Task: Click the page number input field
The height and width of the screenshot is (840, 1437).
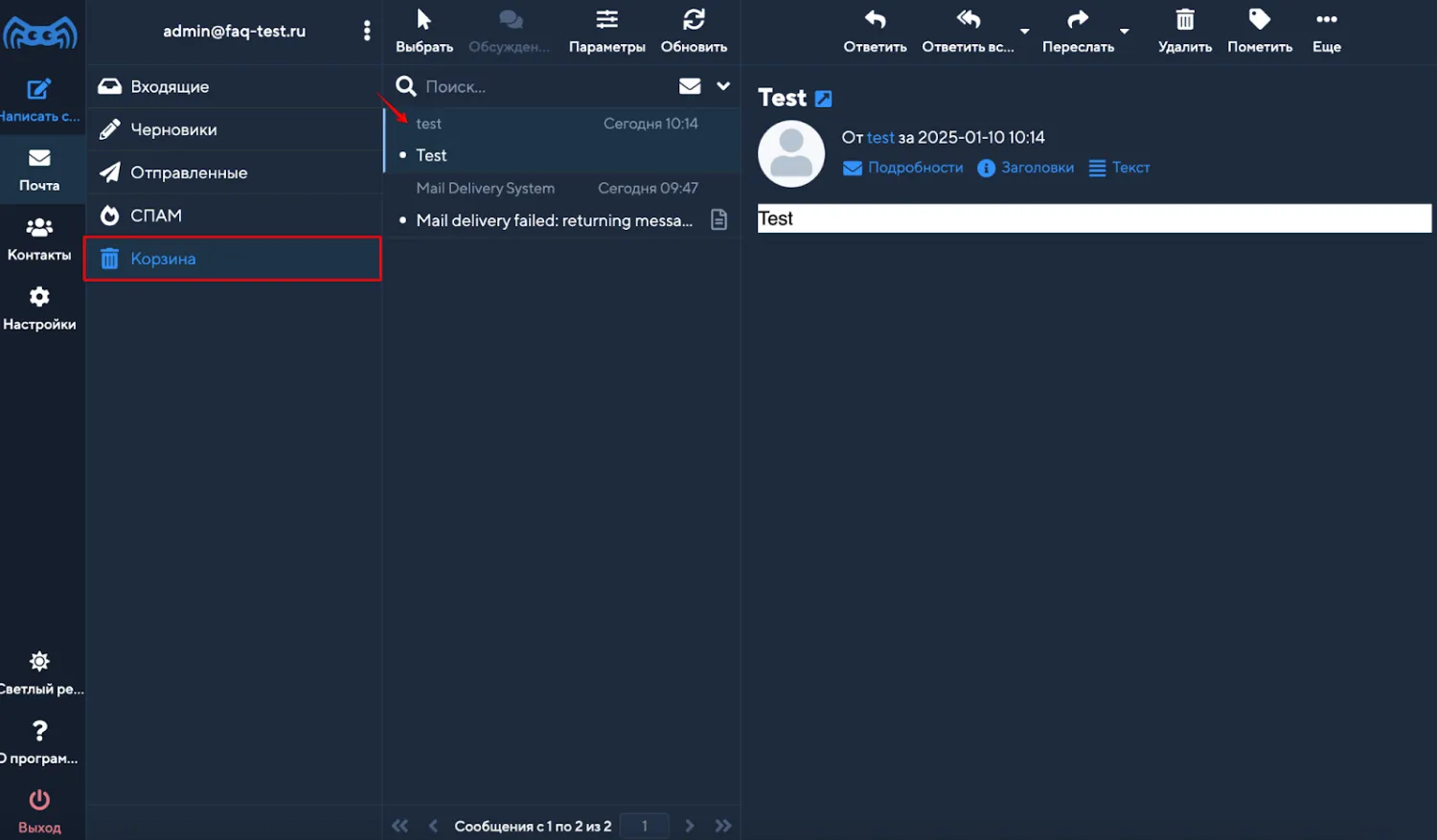Action: [644, 825]
